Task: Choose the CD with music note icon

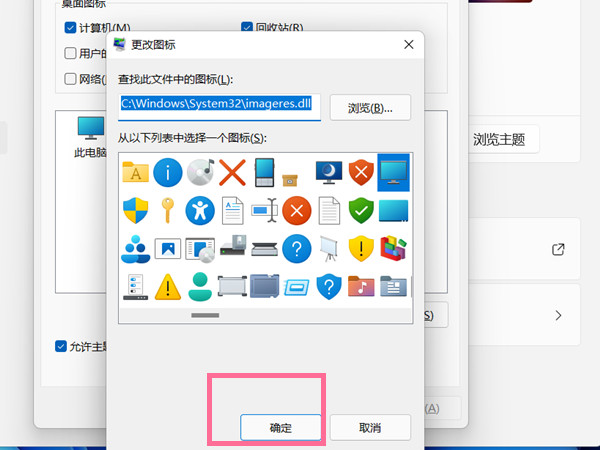Action: [x=200, y=172]
